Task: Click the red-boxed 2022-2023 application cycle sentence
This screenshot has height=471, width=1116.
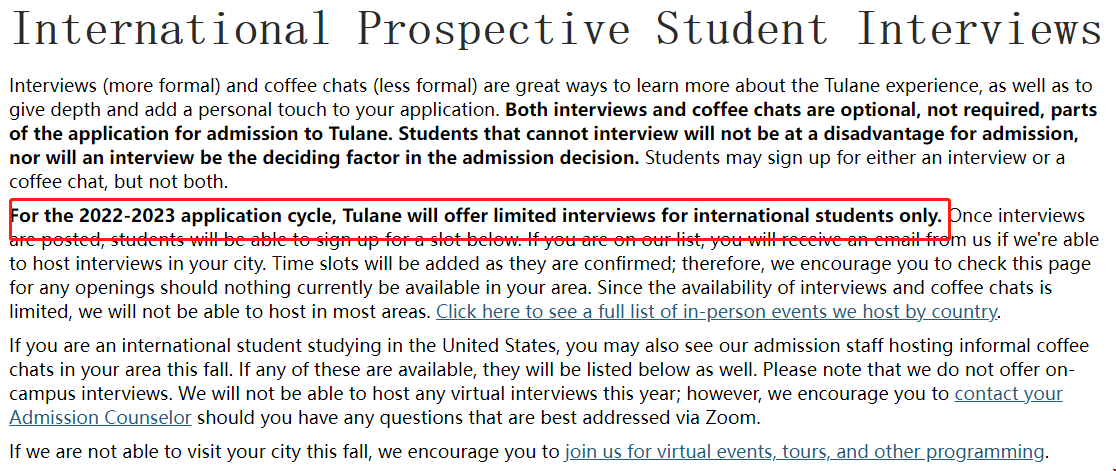Action: pos(476,216)
